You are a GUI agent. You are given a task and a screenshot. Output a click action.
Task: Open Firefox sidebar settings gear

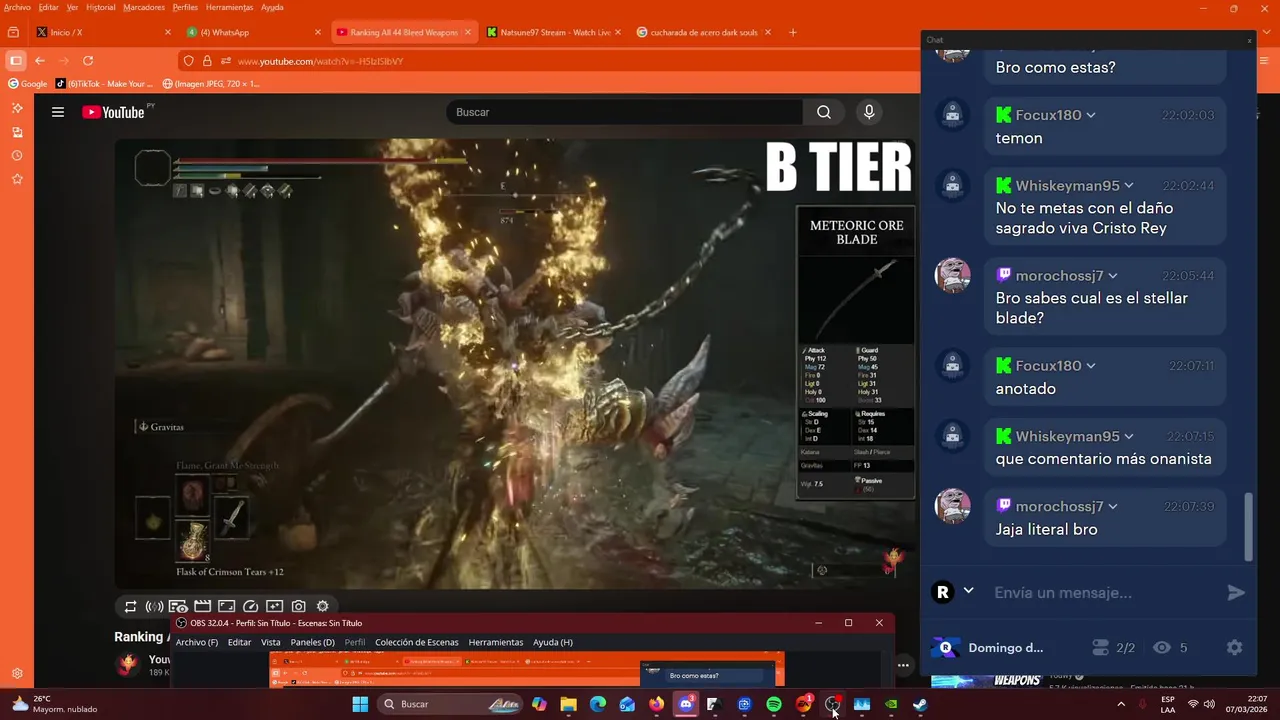(17, 674)
